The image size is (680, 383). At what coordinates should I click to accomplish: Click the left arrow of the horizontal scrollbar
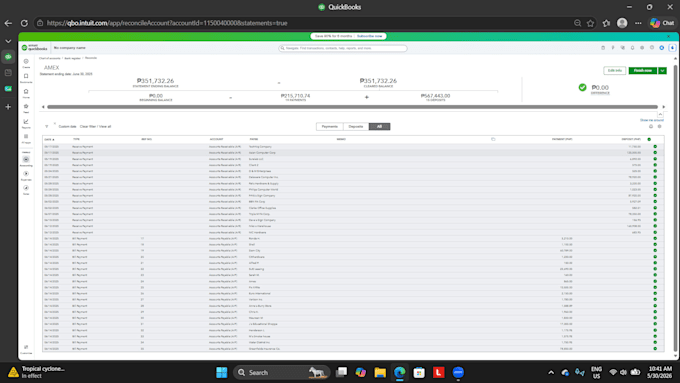pos(43,107)
